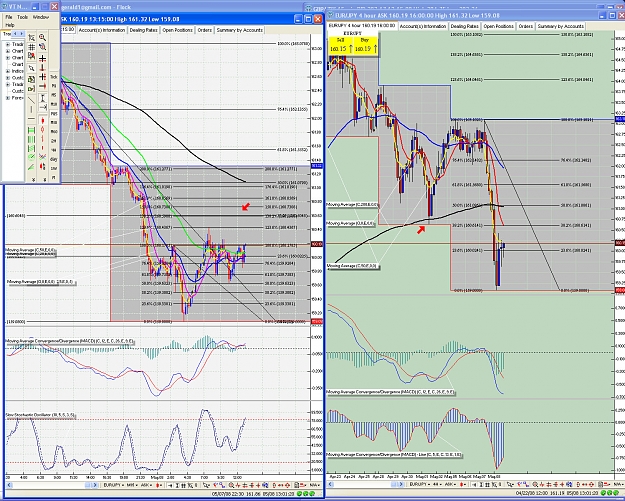Screen dimensions: 625x501
Task: Open N/A dropdown in left chart toolbar
Action: click(316, 485)
